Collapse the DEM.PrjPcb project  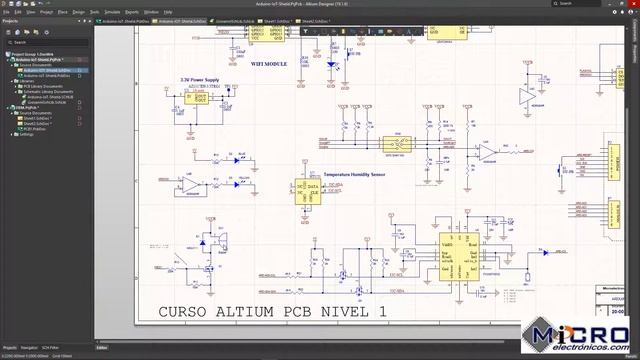[8, 107]
